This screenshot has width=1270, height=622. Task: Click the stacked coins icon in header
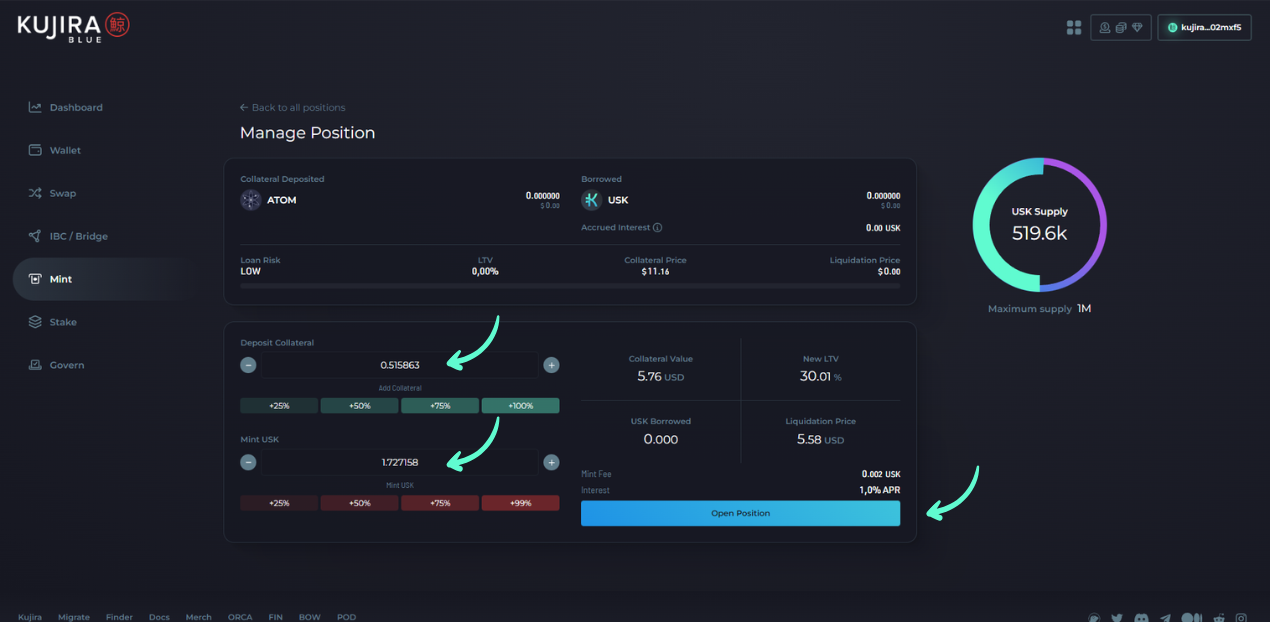click(x=1121, y=28)
